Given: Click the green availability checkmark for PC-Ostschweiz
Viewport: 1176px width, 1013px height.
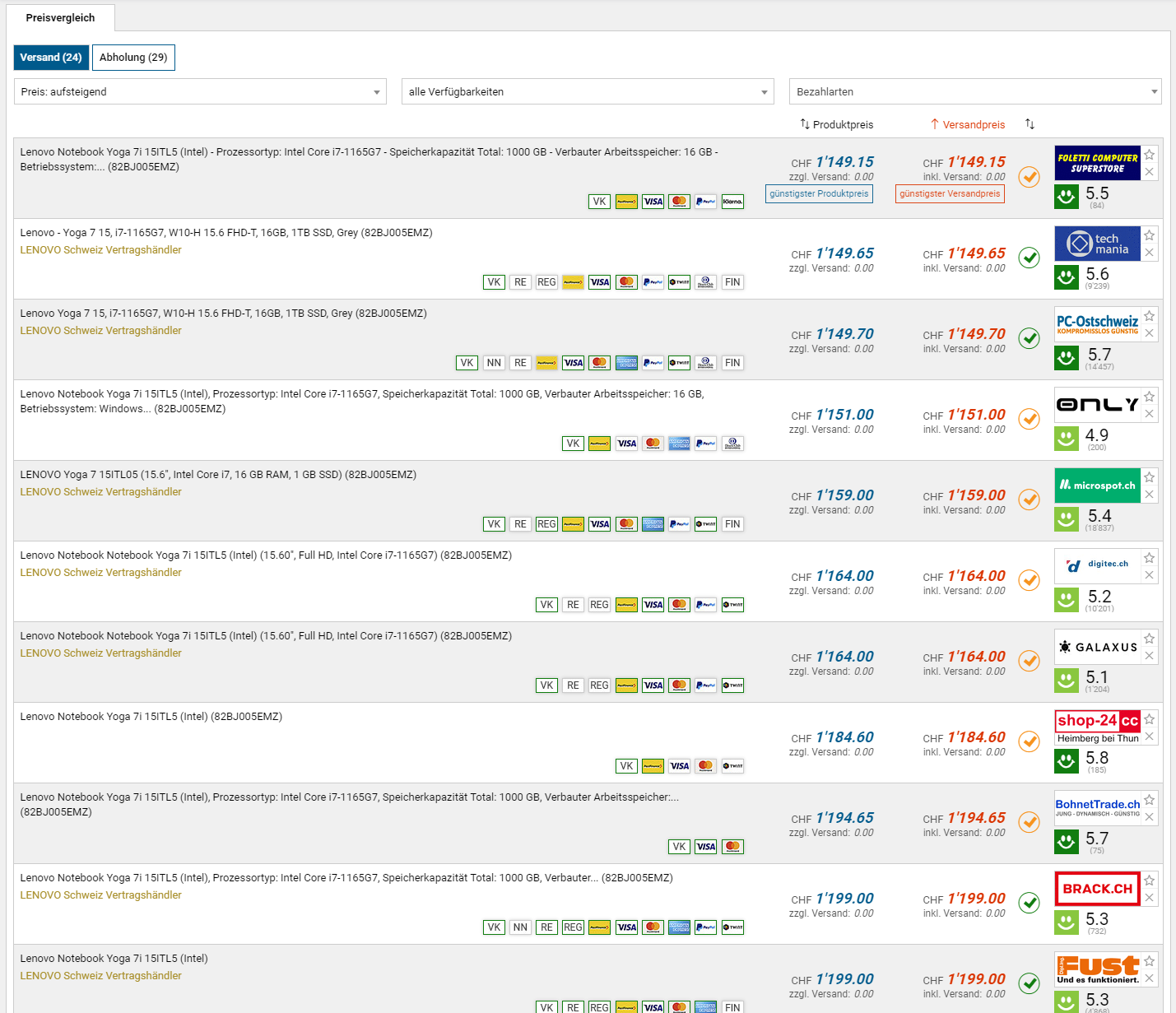Looking at the screenshot, I should coord(1029,338).
